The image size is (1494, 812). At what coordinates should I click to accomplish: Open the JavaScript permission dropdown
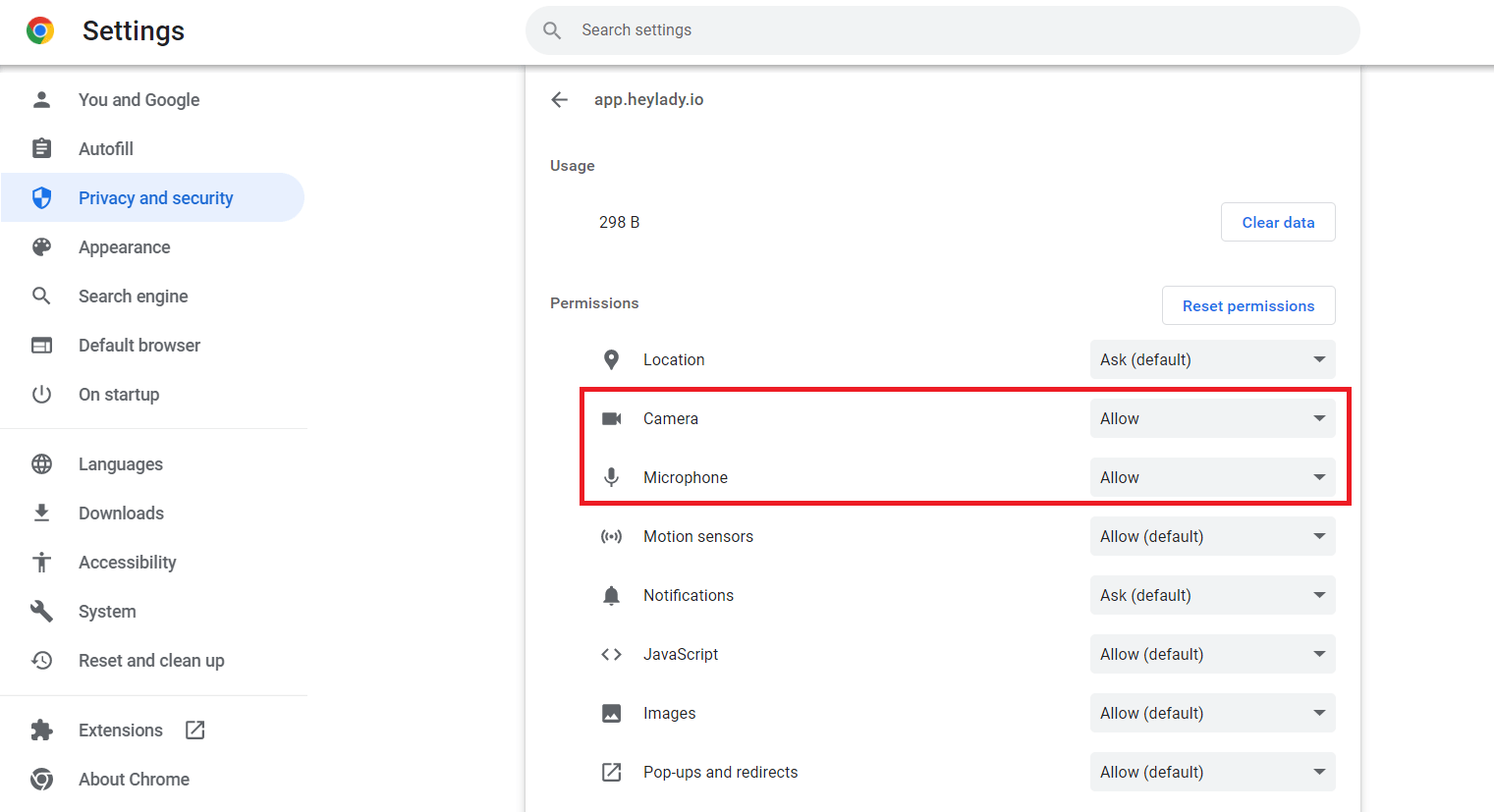tap(1212, 654)
